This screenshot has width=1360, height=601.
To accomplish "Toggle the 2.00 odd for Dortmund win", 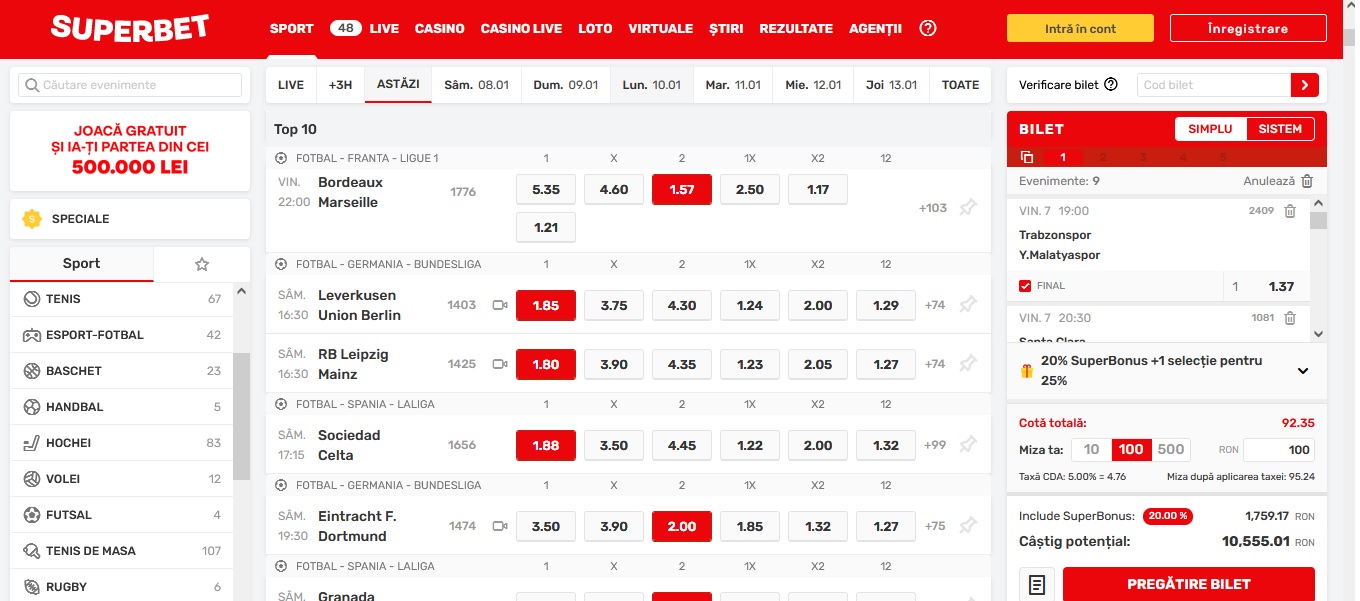I will pos(682,526).
